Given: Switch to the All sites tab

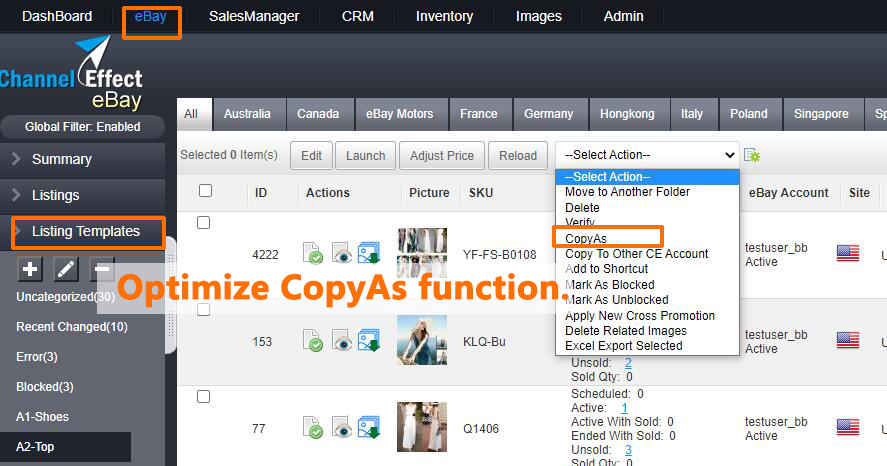Looking at the screenshot, I should [x=195, y=114].
